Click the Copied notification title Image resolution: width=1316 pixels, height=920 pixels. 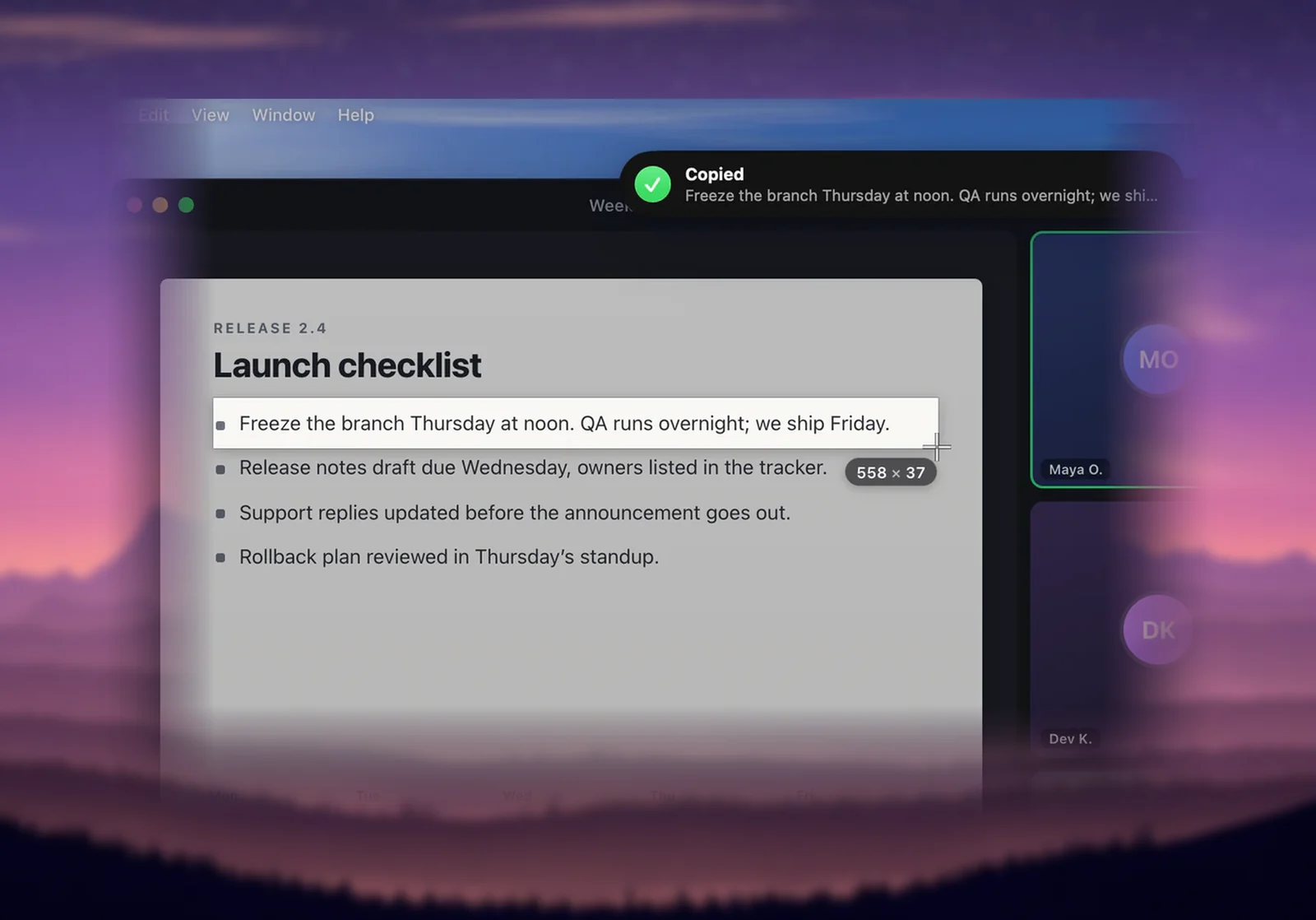coord(714,174)
